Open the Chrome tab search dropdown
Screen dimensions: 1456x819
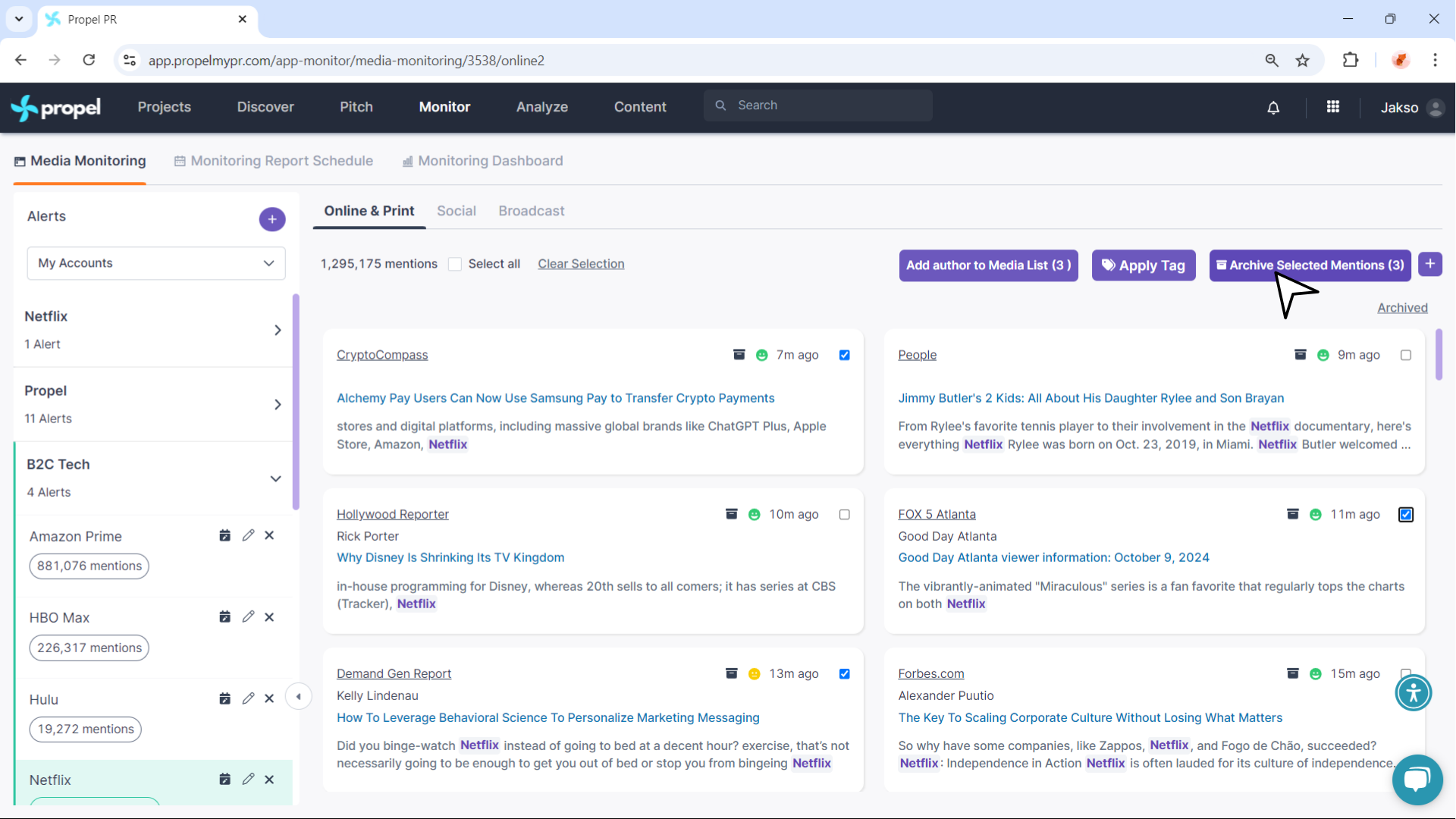[19, 19]
